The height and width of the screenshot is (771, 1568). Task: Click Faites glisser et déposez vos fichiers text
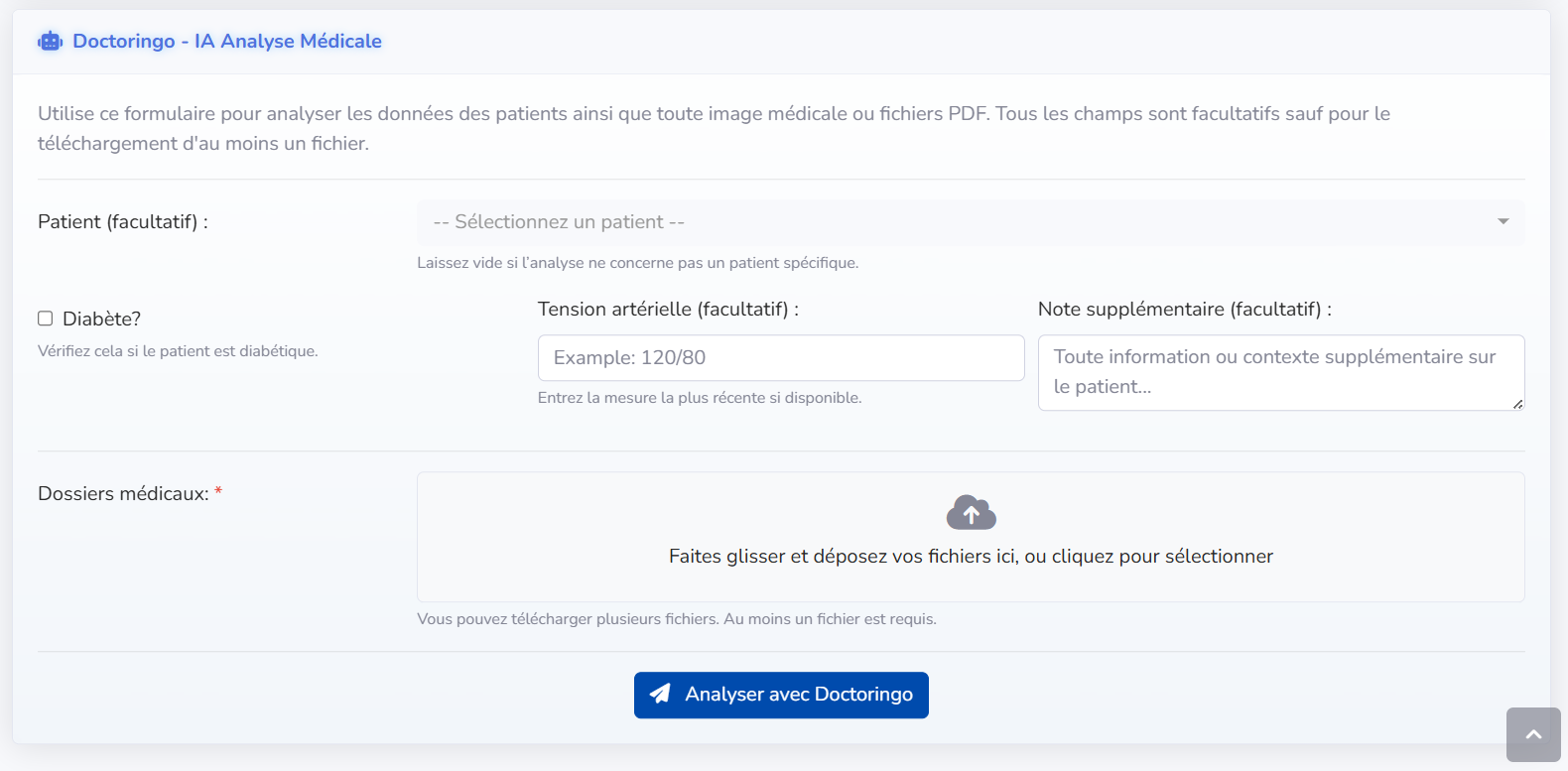coord(971,557)
